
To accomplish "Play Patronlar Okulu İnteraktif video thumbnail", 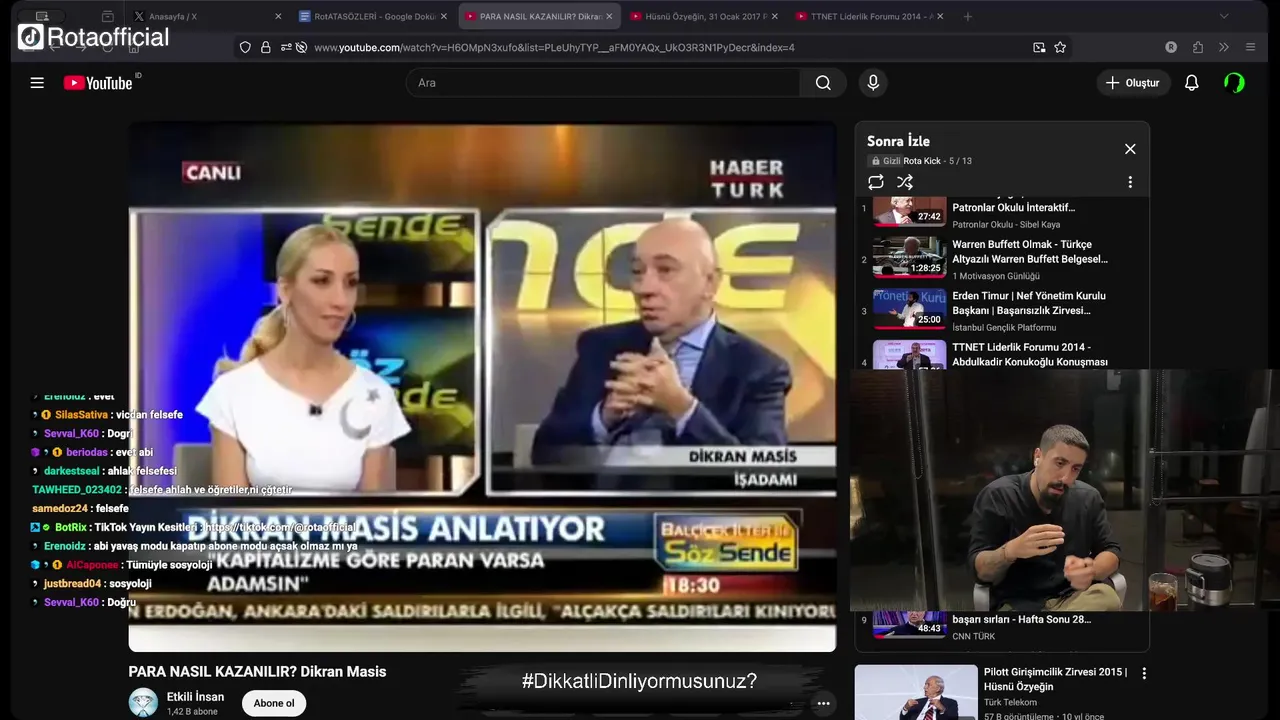I will [909, 211].
